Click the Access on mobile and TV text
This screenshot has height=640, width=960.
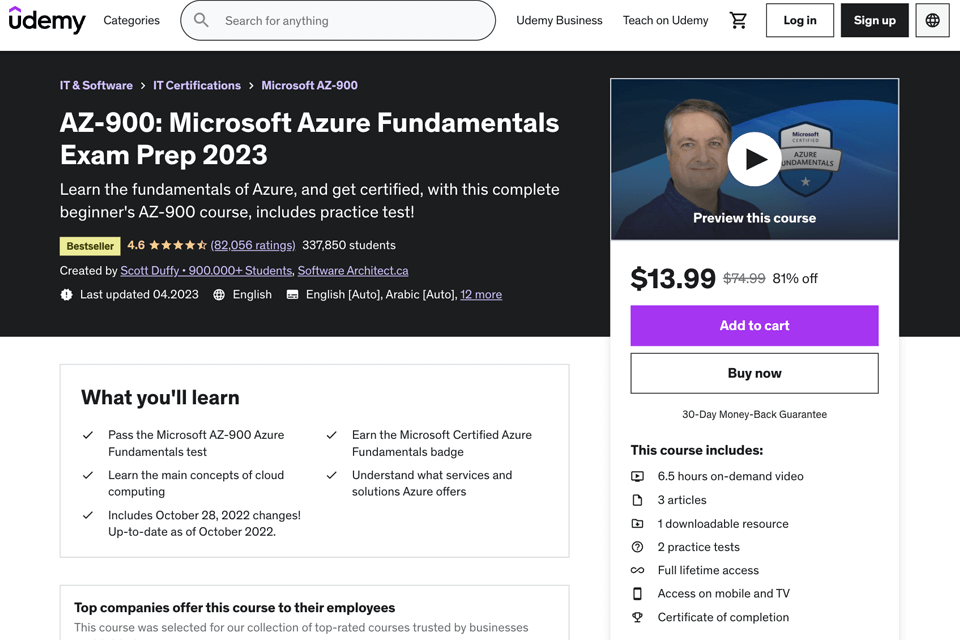coord(724,593)
